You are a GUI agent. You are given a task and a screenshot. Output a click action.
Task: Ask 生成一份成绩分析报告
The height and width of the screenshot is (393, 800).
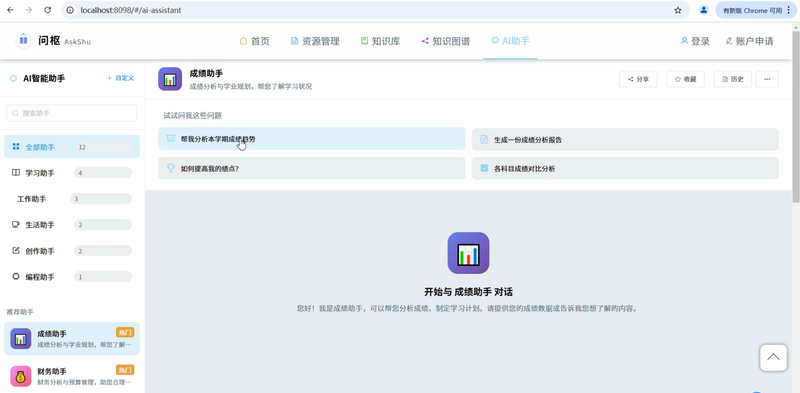(625, 139)
